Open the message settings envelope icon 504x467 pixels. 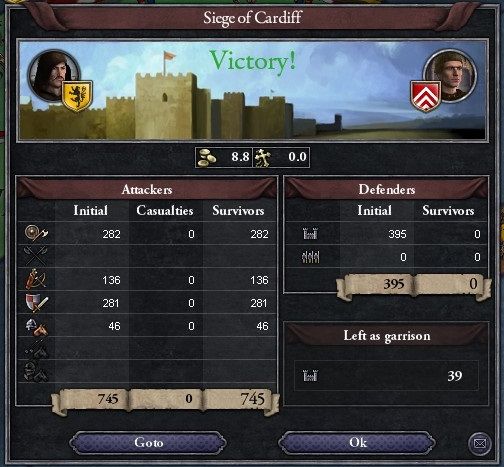(x=480, y=443)
